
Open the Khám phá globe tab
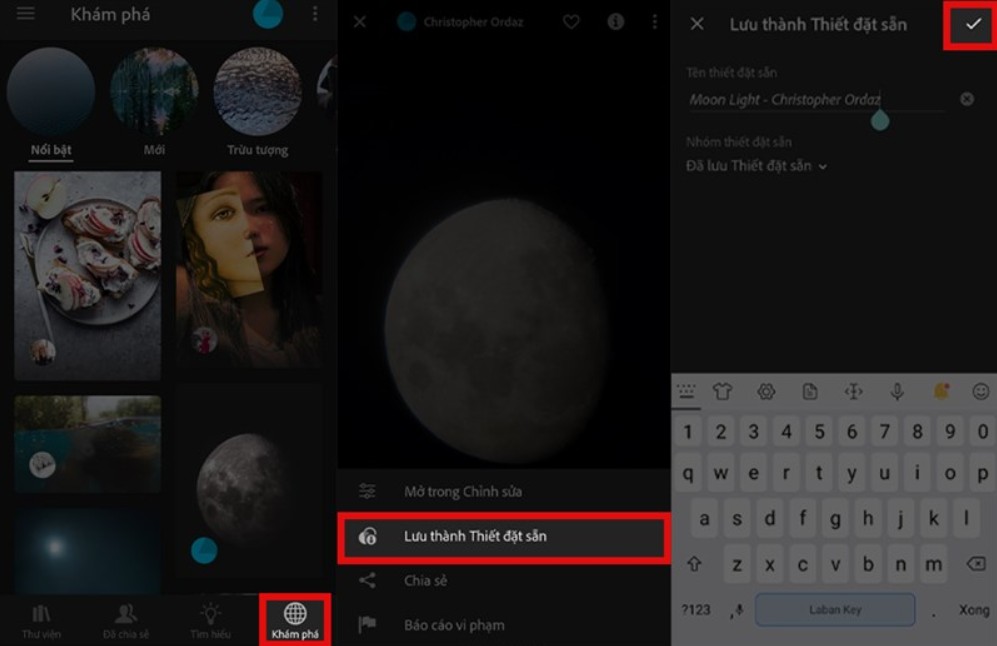tap(295, 620)
